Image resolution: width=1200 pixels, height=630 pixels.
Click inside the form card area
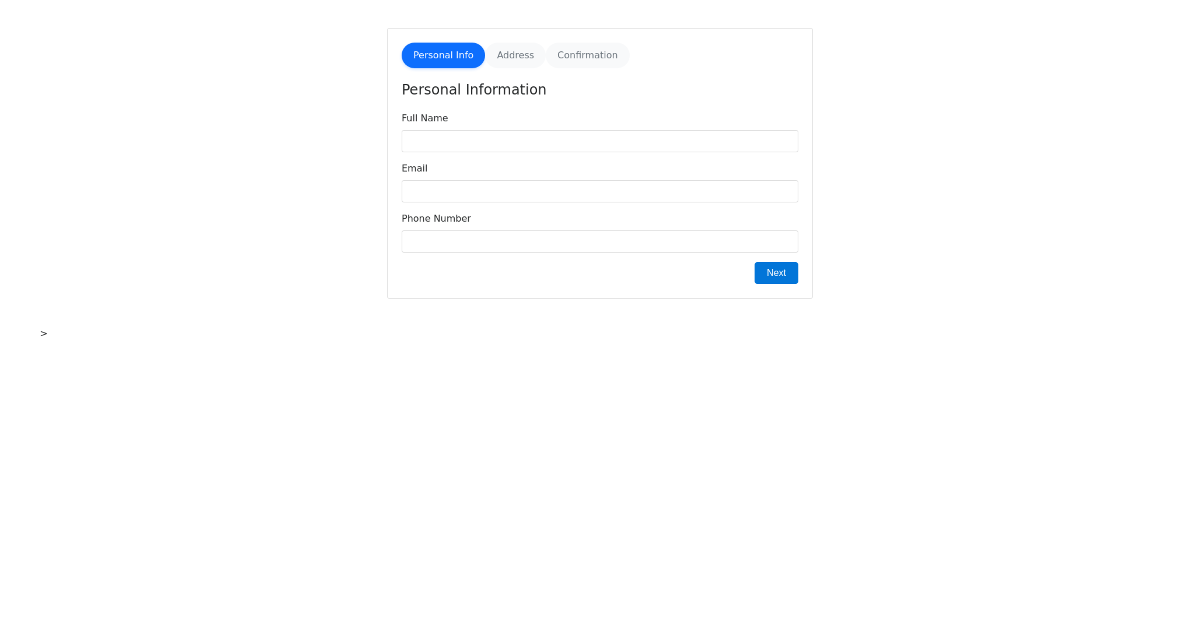(599, 163)
